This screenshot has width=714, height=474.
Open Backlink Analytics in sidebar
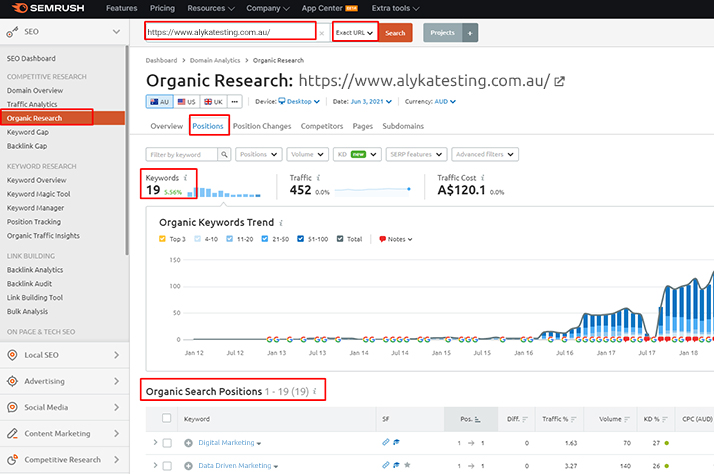point(35,270)
